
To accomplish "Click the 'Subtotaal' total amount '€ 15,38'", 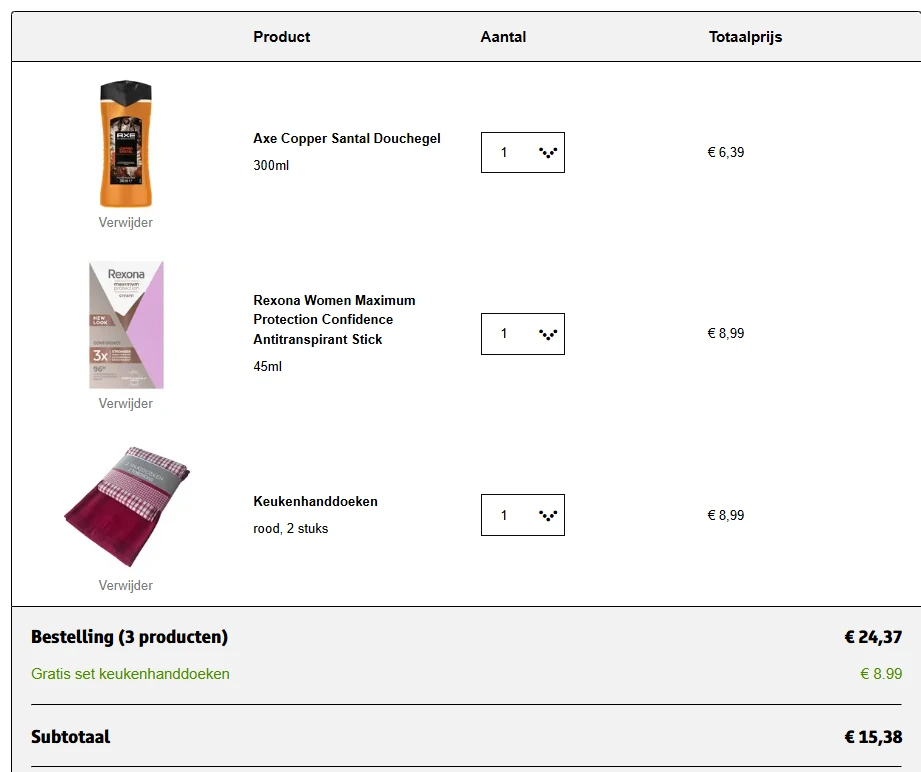I will click(869, 736).
